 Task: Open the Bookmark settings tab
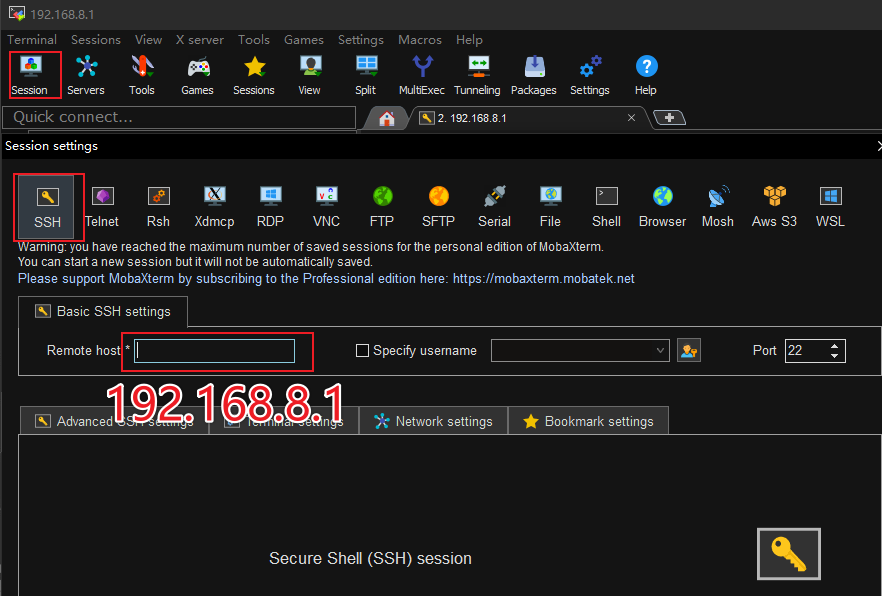[588, 421]
